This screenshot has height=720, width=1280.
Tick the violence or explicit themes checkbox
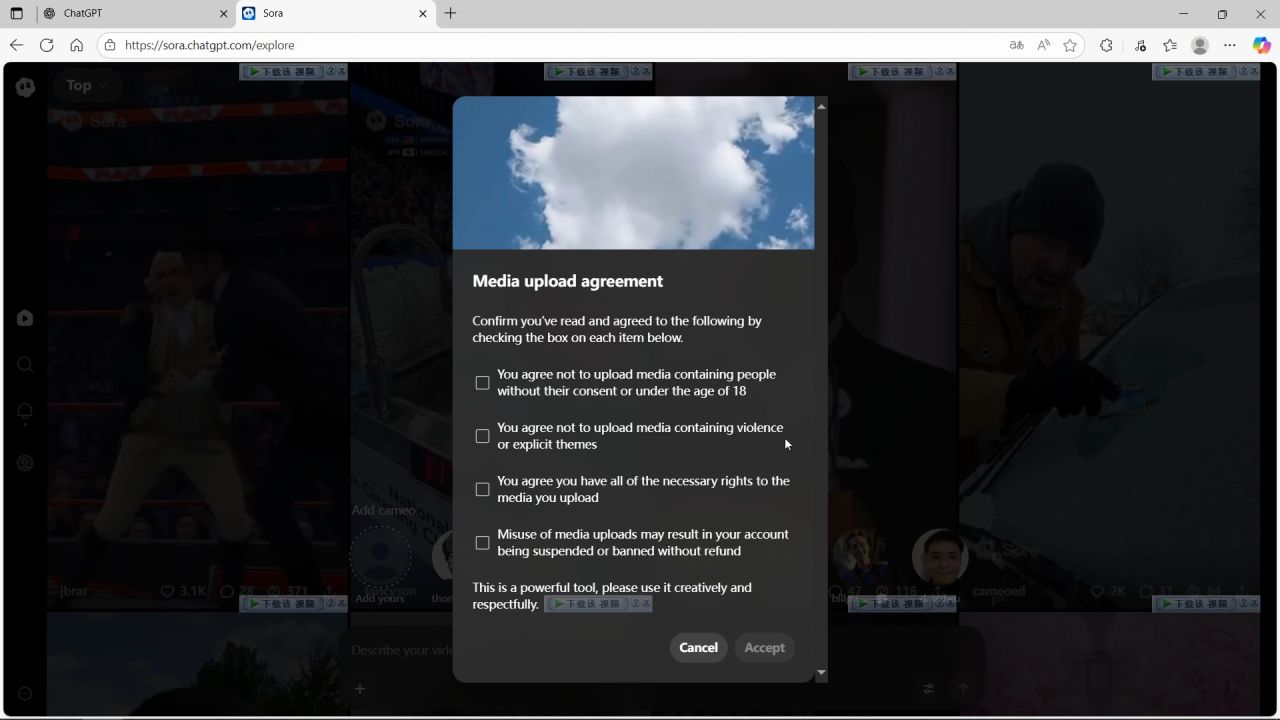(x=482, y=436)
